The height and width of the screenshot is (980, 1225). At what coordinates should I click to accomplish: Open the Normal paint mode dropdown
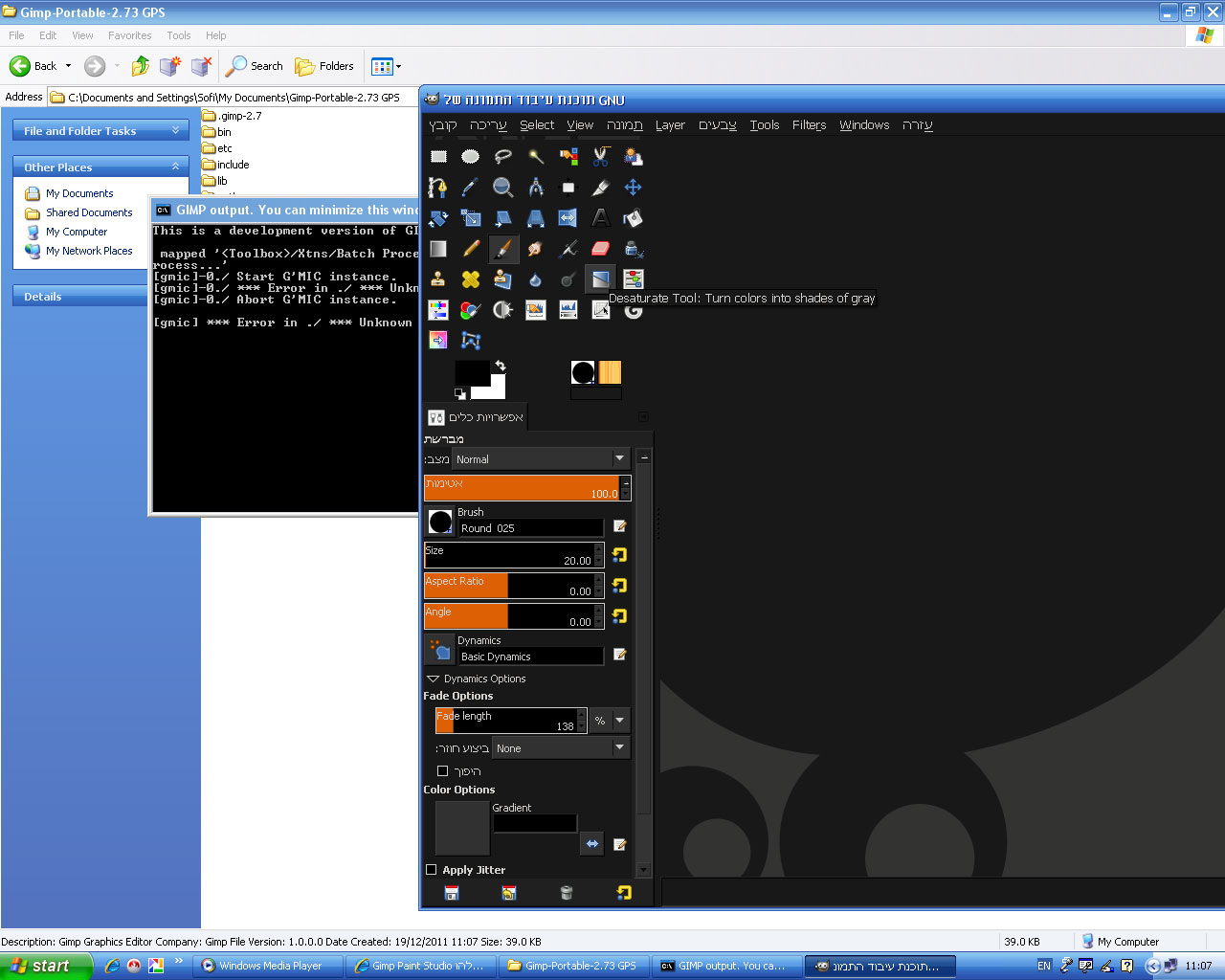[541, 459]
